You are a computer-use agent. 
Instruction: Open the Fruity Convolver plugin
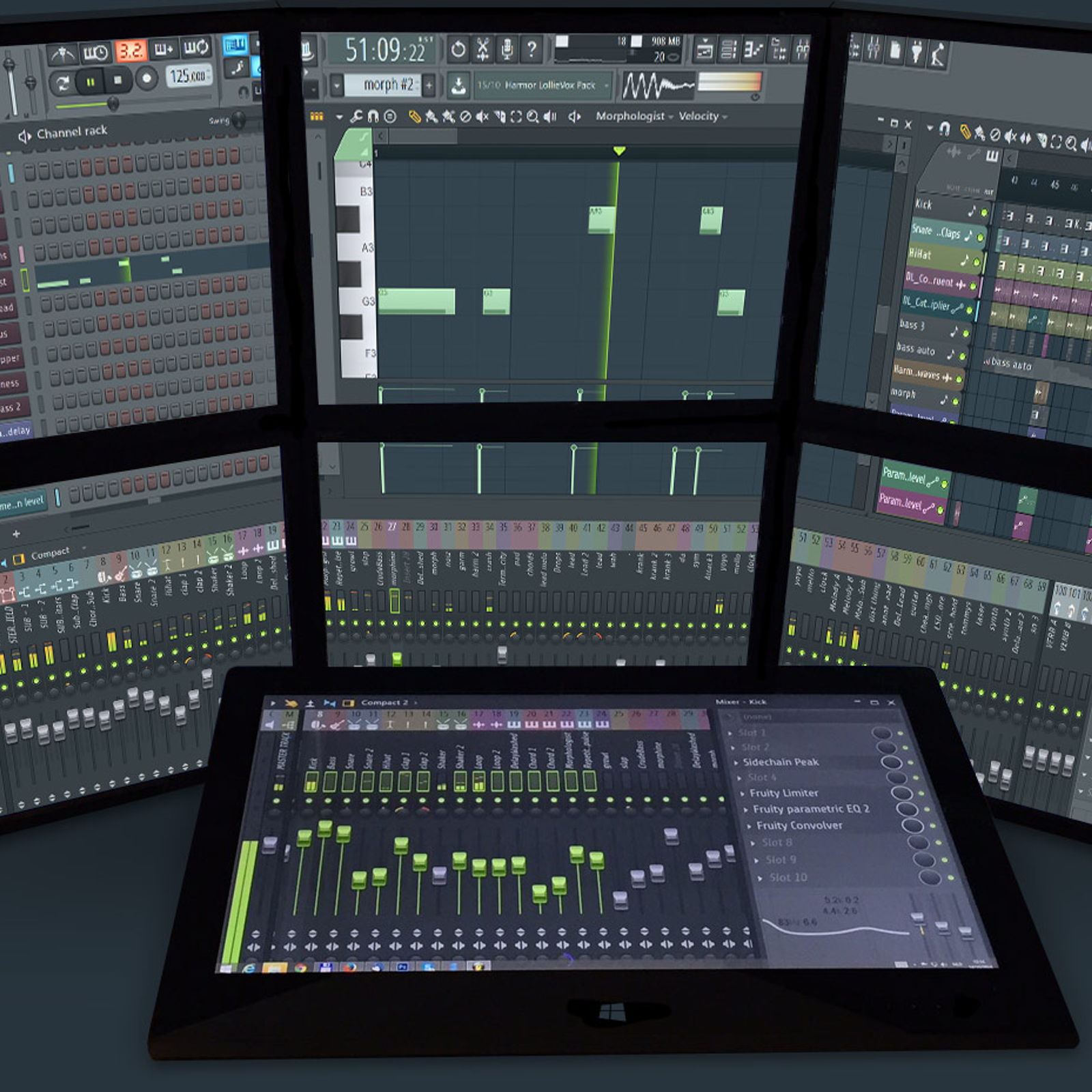point(799,825)
